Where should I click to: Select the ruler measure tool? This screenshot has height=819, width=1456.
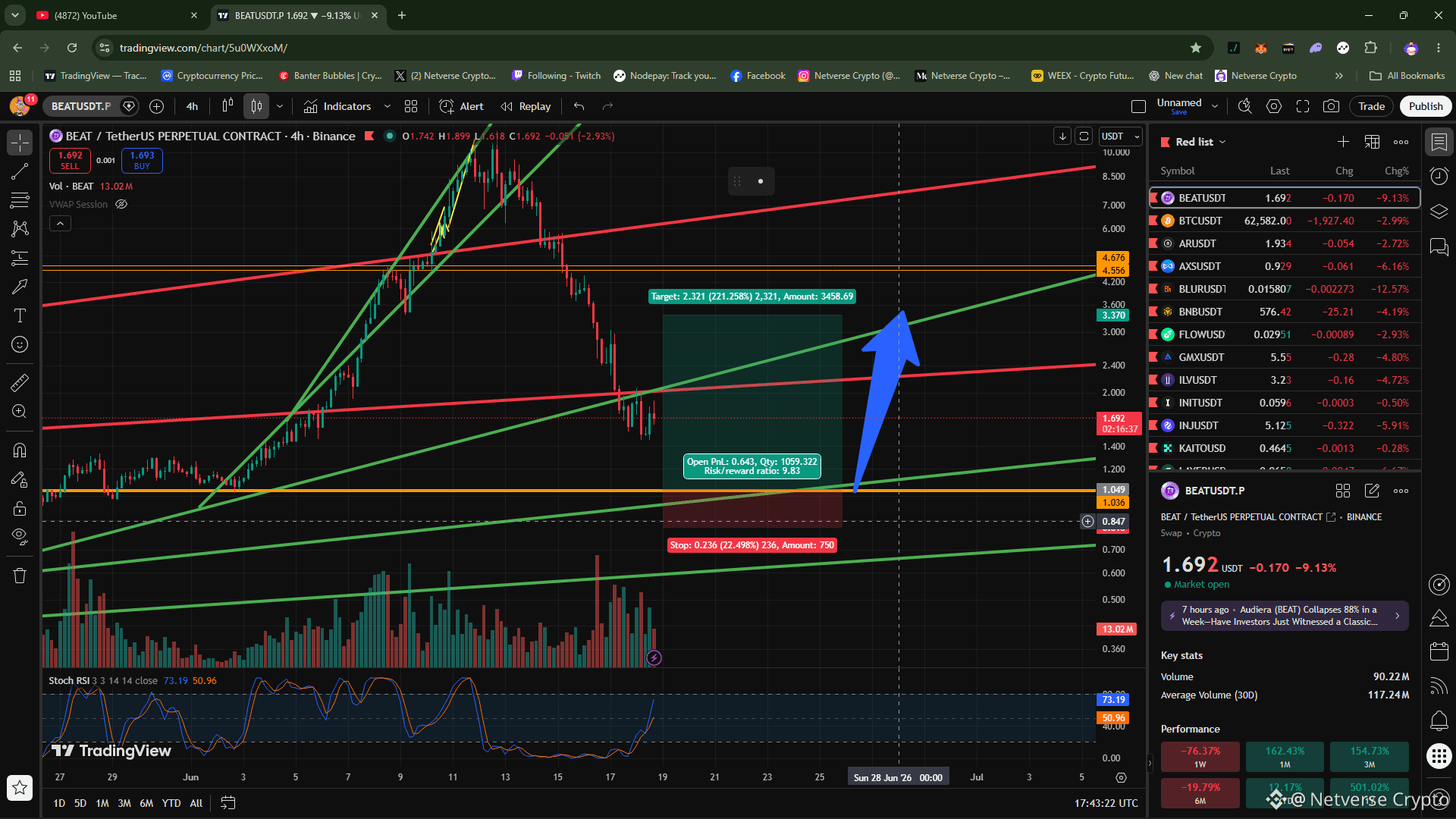[x=20, y=382]
